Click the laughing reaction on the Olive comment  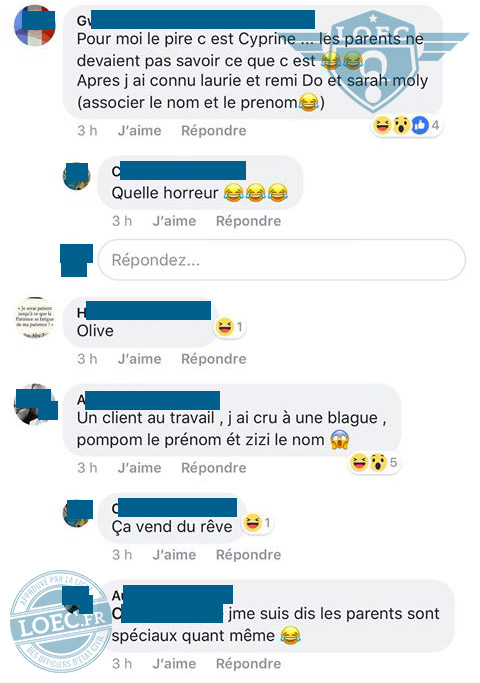tap(230, 326)
